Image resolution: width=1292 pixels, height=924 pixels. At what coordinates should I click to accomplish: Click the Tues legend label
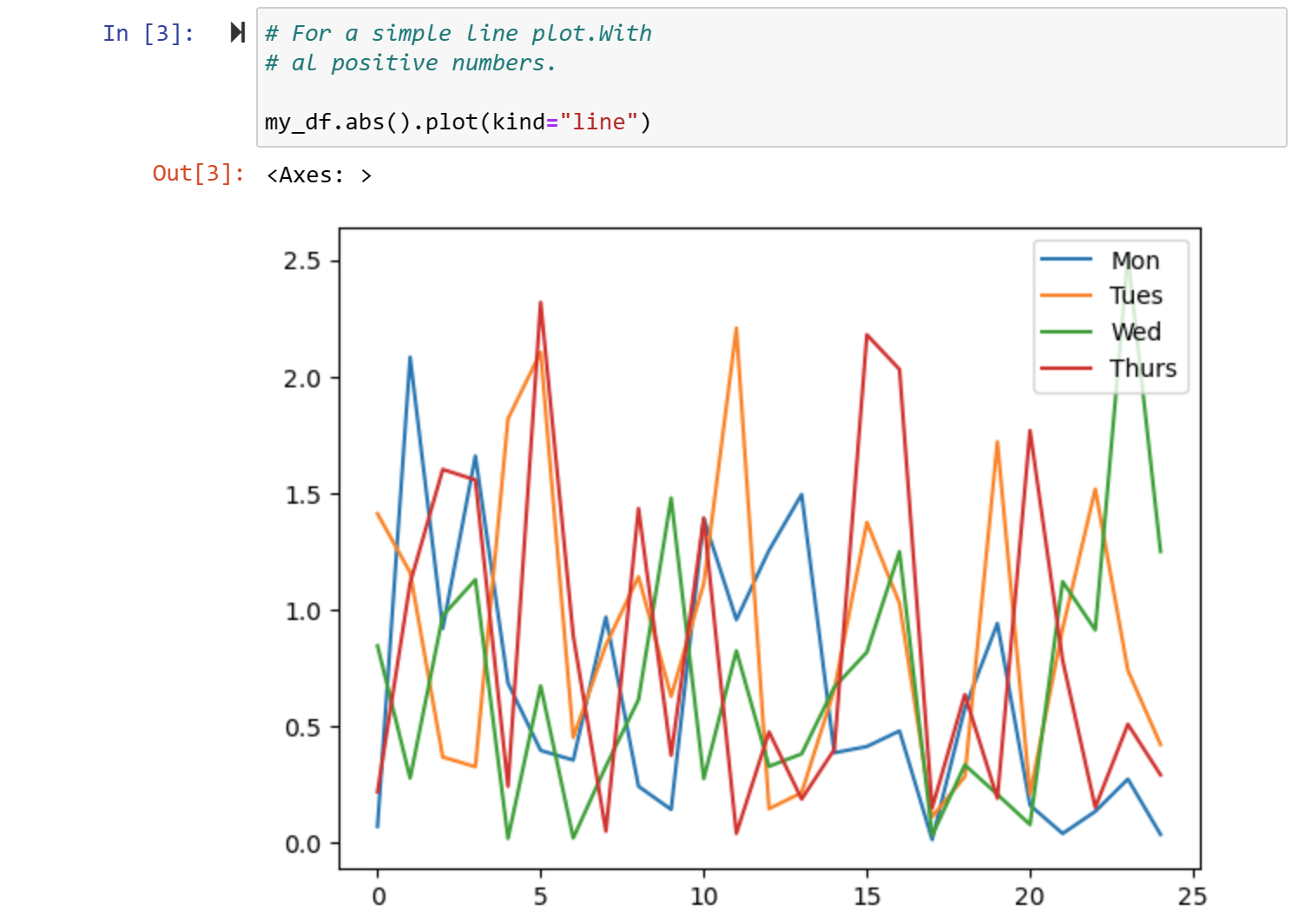tap(1136, 295)
